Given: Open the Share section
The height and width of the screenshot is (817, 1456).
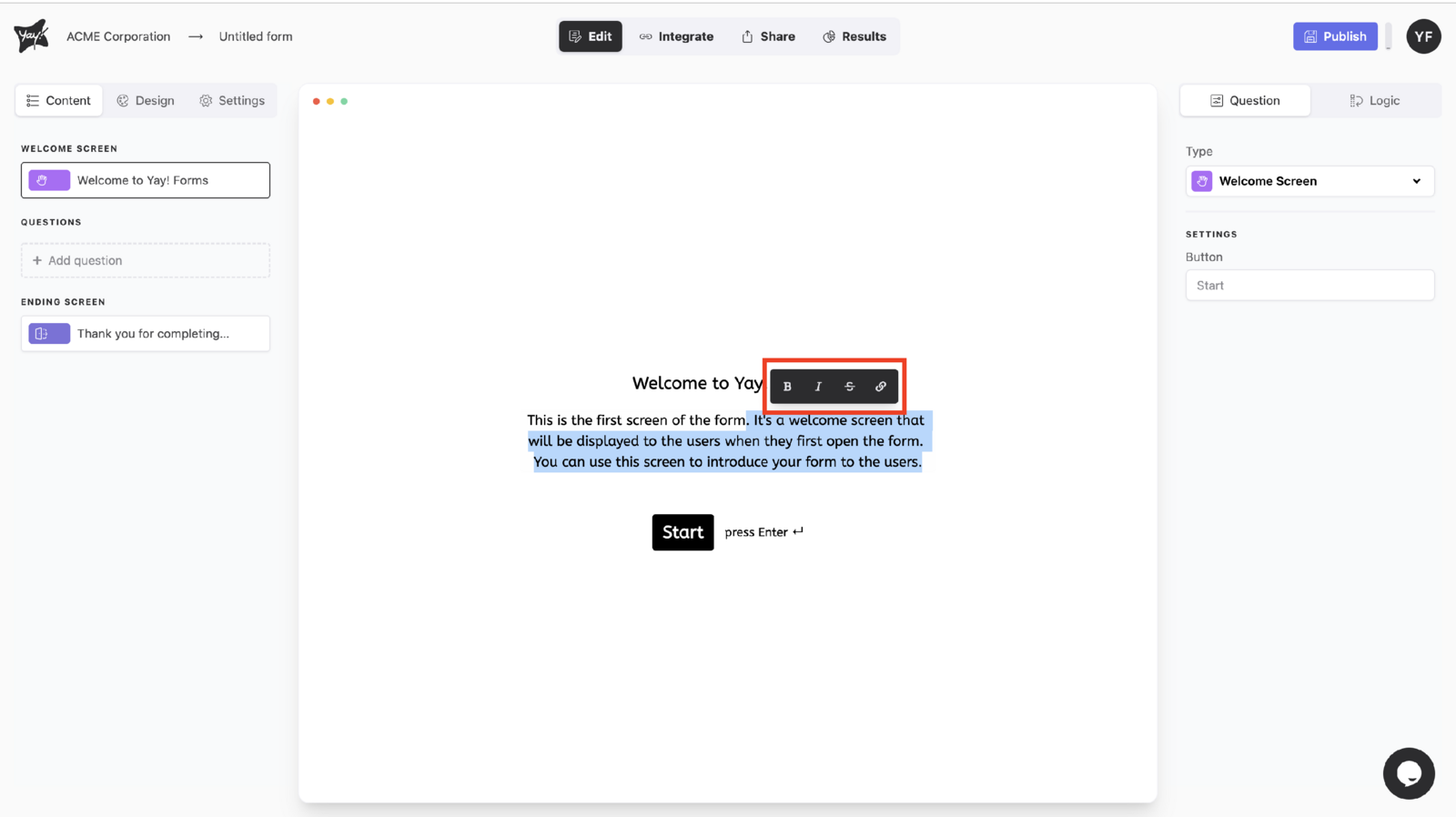Looking at the screenshot, I should (768, 36).
